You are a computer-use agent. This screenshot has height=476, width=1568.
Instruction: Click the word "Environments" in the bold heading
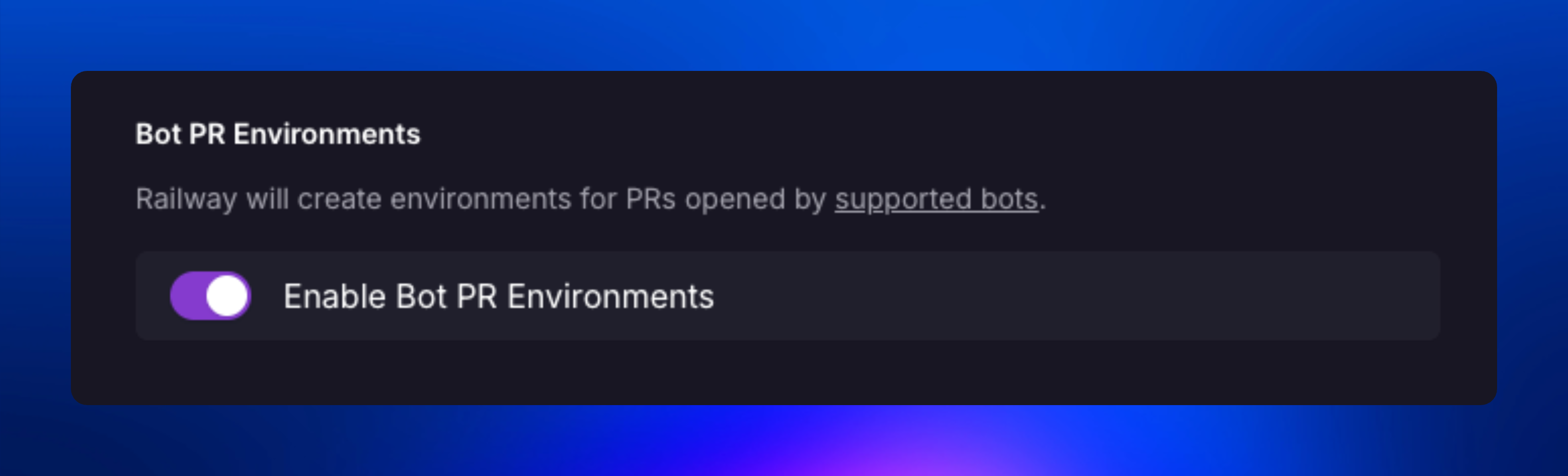tap(327, 134)
